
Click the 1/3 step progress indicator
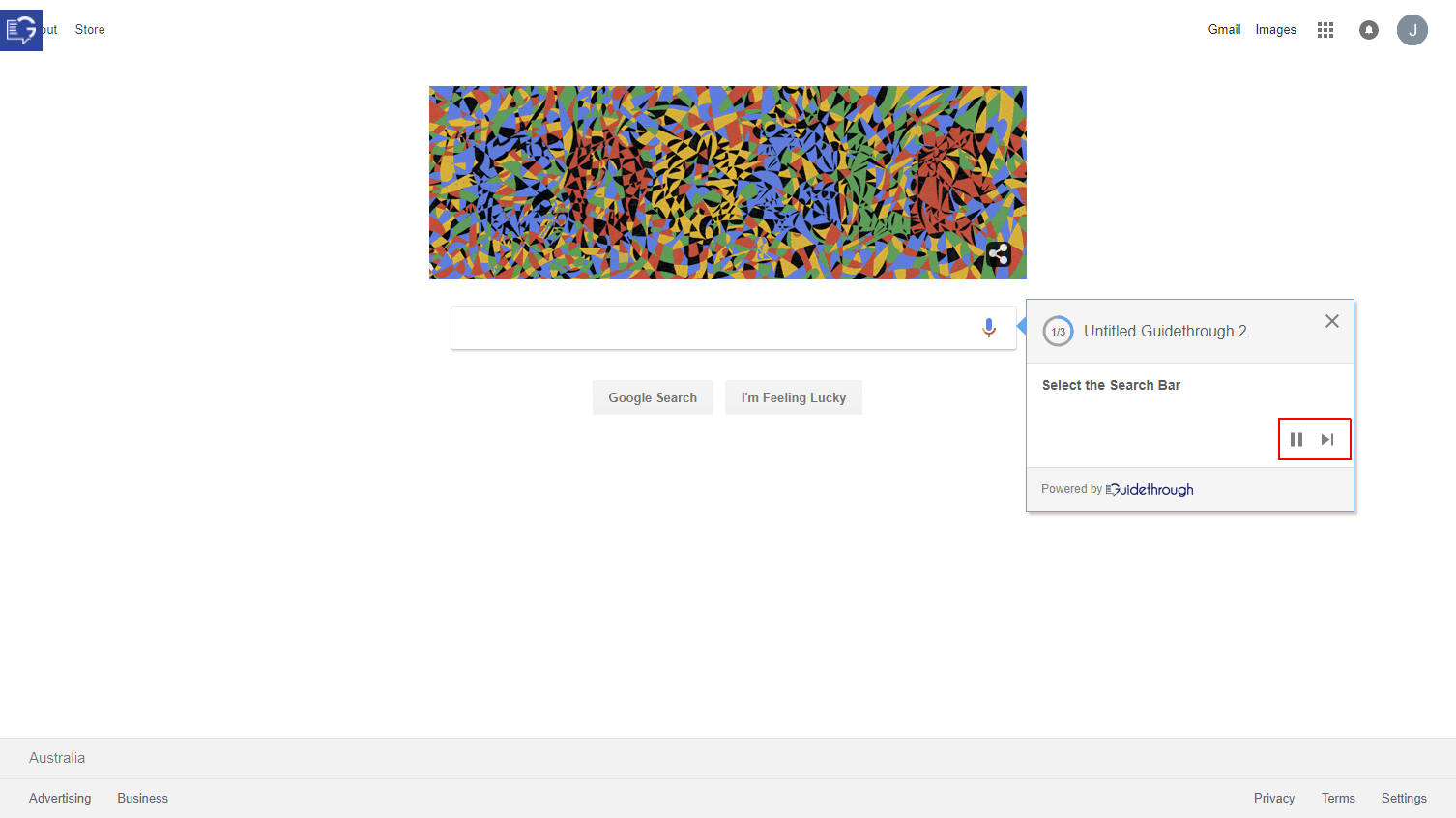[x=1059, y=332]
